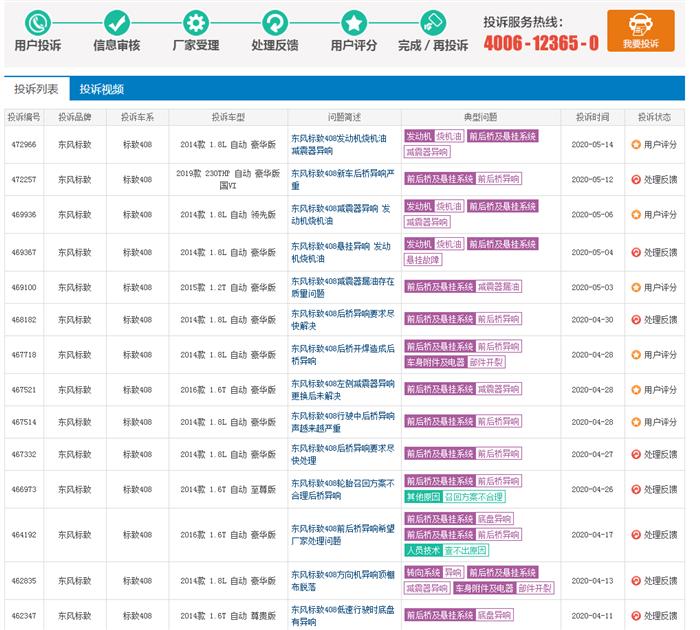
Task: Click the 处理反馈 status icon for complaint 462347
Action: tap(636, 616)
